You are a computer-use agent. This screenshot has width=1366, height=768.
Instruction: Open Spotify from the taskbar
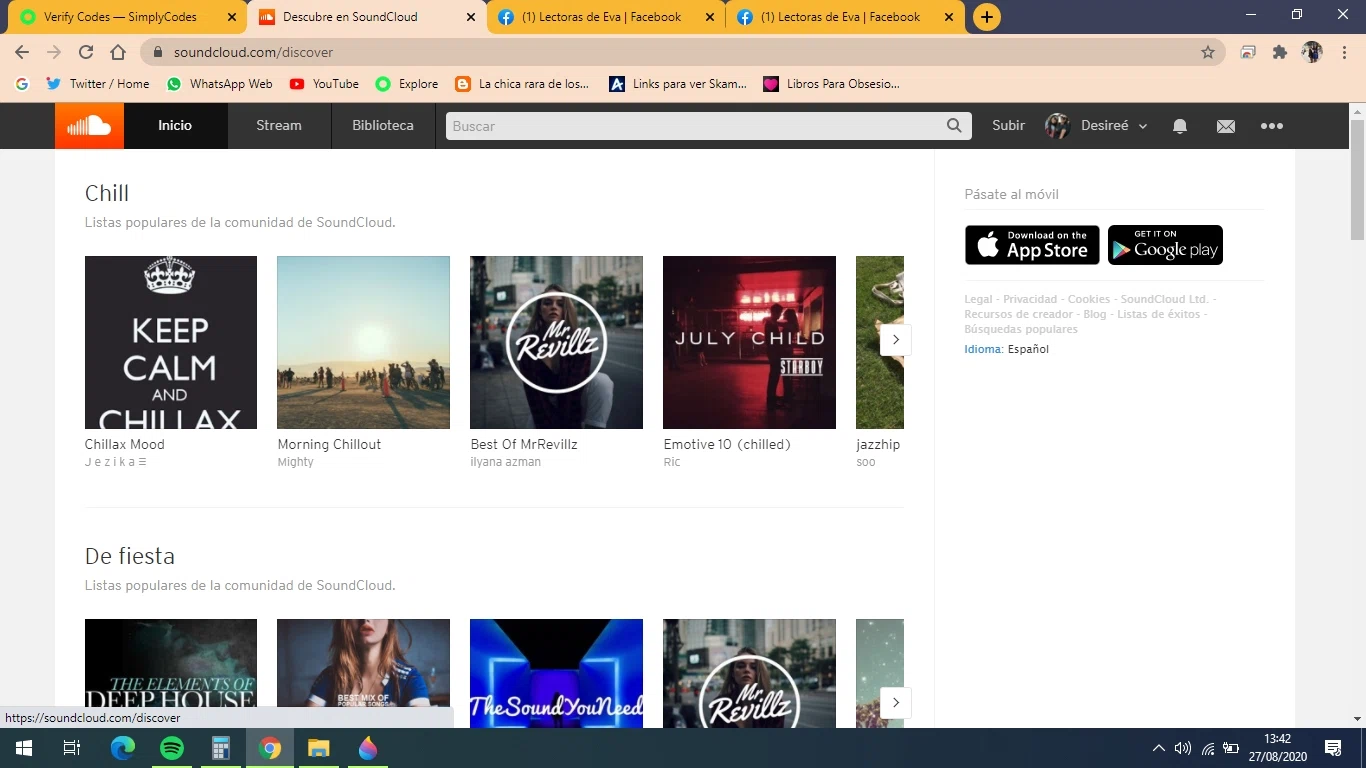pos(172,748)
